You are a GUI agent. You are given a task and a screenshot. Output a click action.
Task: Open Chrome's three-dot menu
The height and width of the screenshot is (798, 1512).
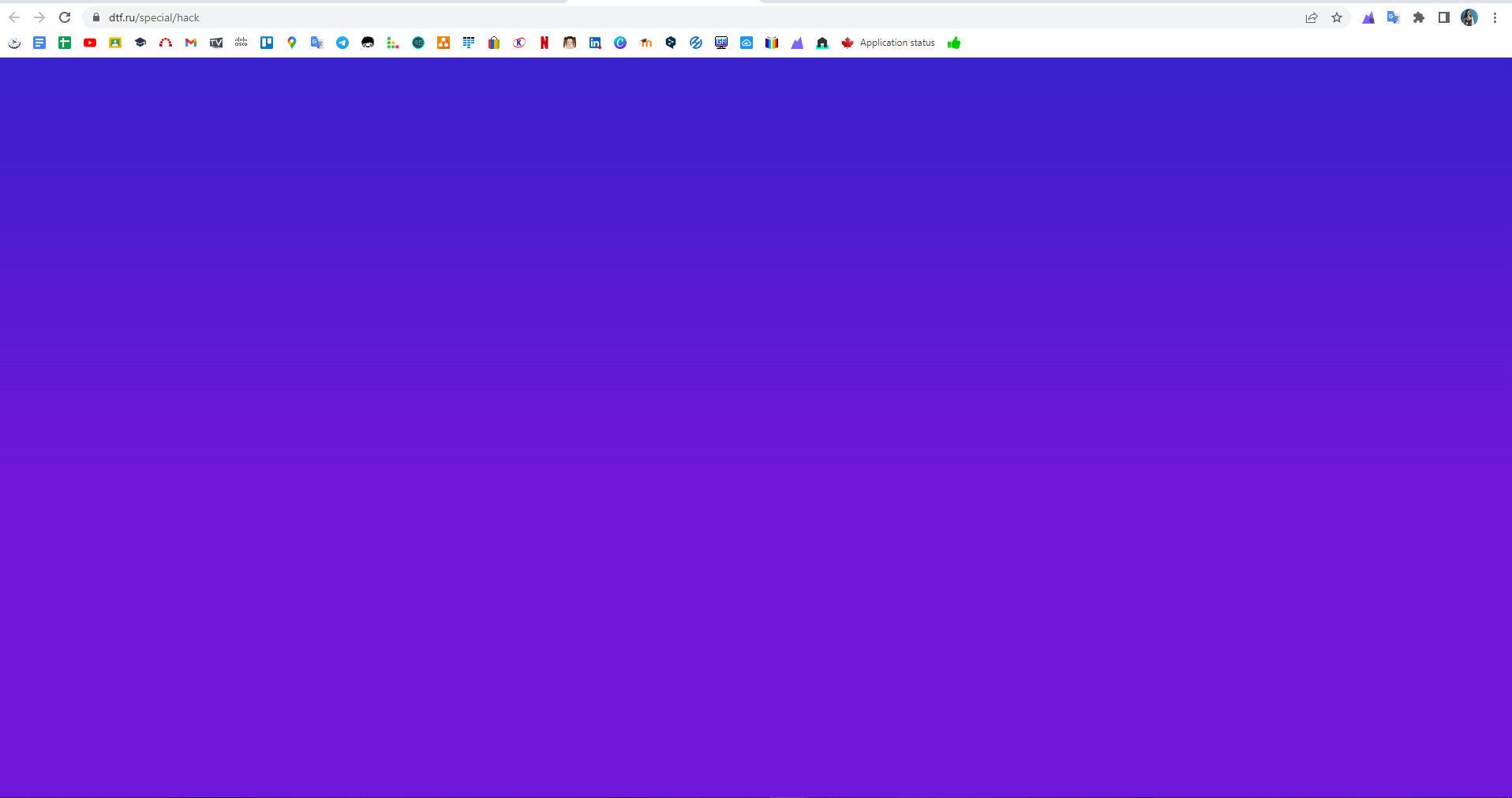[1495, 17]
